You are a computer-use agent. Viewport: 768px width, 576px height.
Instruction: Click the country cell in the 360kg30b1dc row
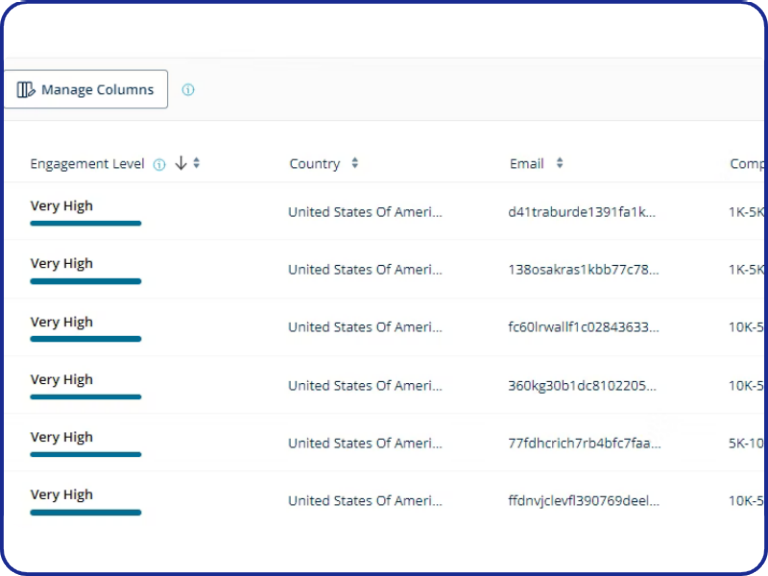(365, 385)
